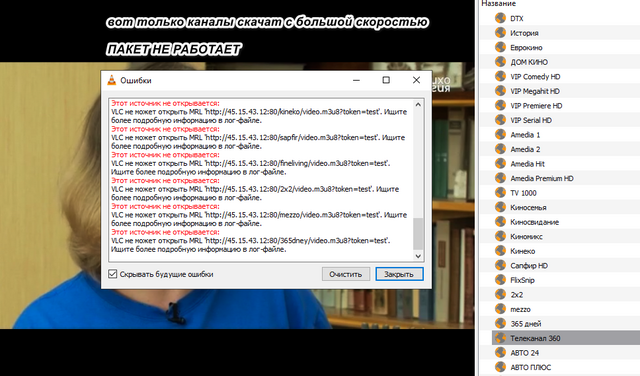Select Сапфир HD channel name

(529, 266)
